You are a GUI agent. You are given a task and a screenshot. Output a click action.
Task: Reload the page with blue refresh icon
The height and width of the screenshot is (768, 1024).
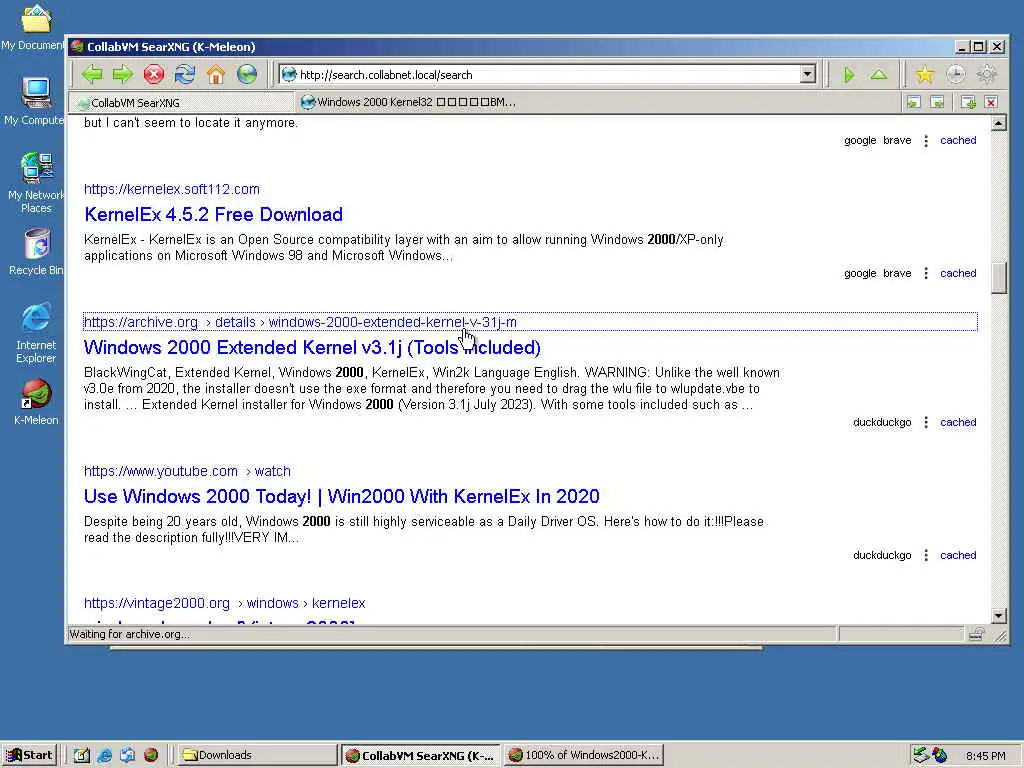point(185,74)
